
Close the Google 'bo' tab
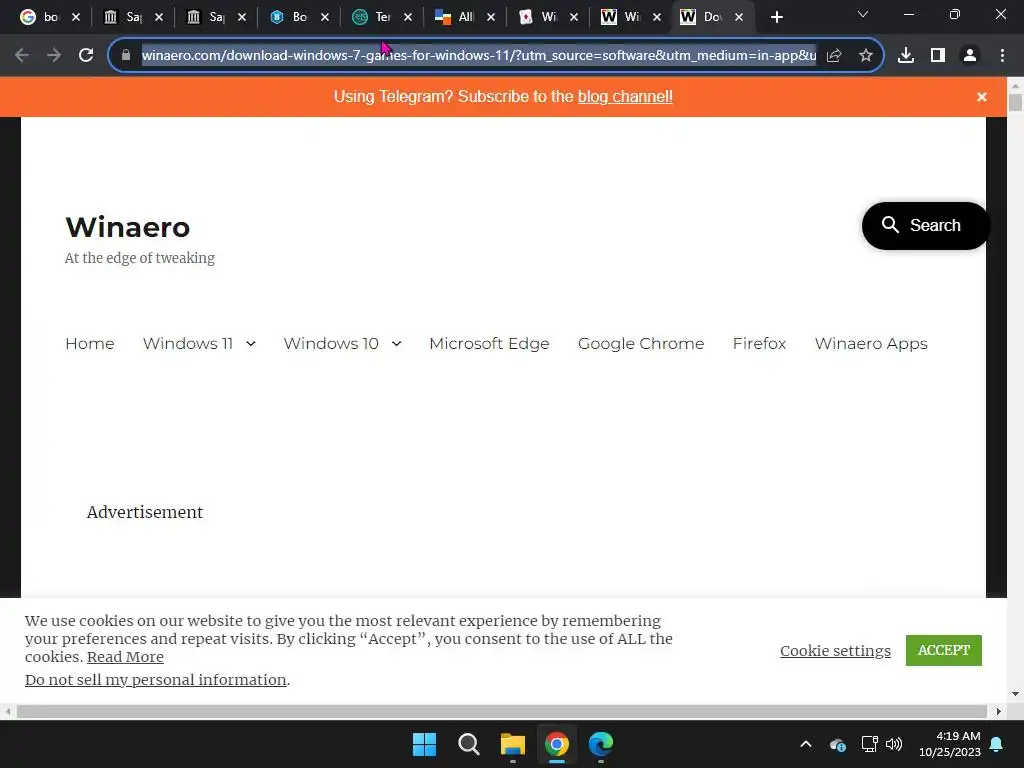tap(76, 17)
